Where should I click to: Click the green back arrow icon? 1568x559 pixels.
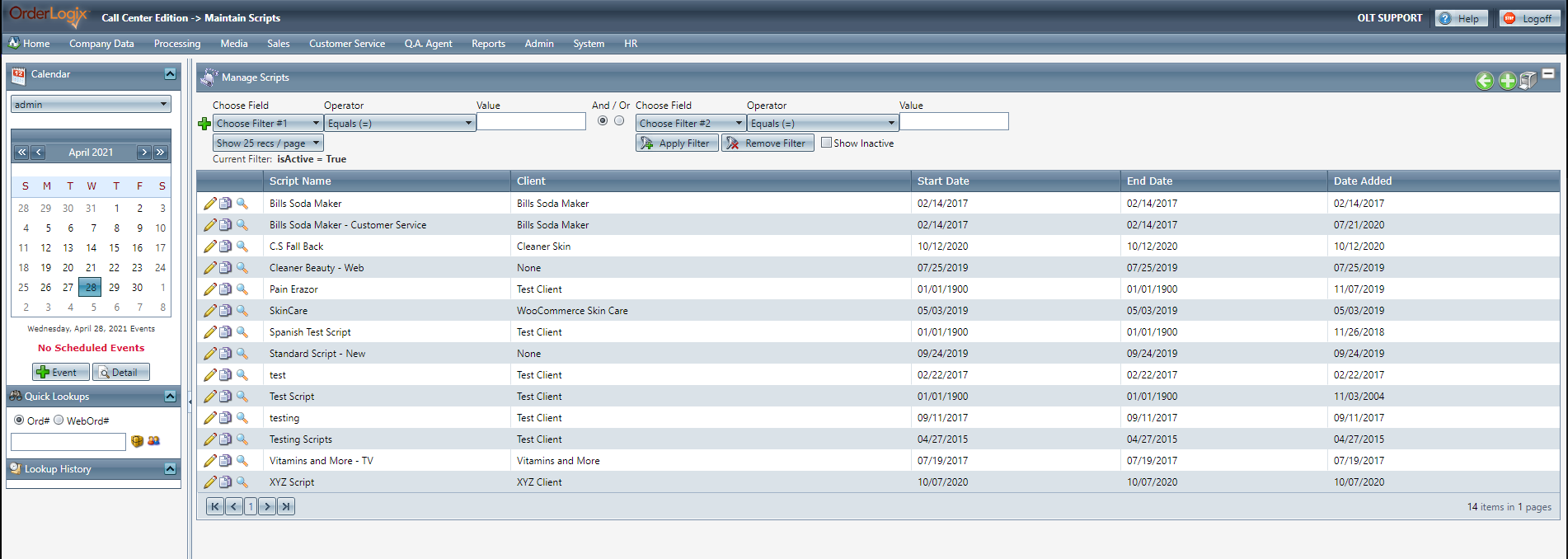[x=1484, y=80]
